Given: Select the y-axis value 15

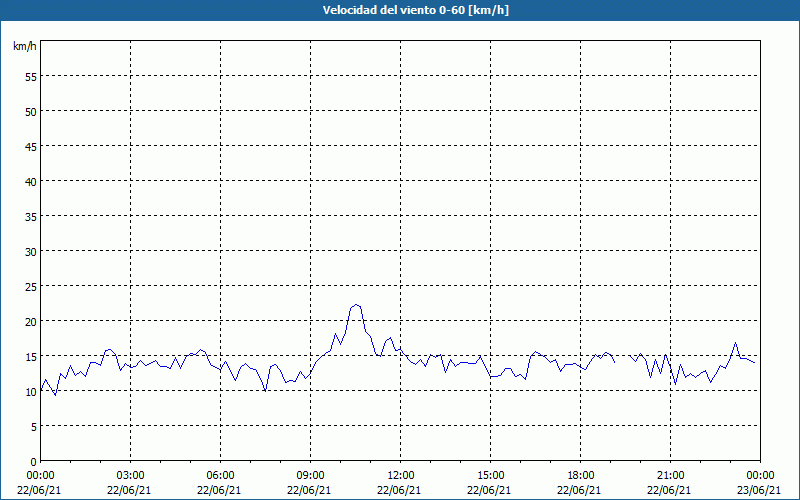Looking at the screenshot, I should [x=31, y=357].
